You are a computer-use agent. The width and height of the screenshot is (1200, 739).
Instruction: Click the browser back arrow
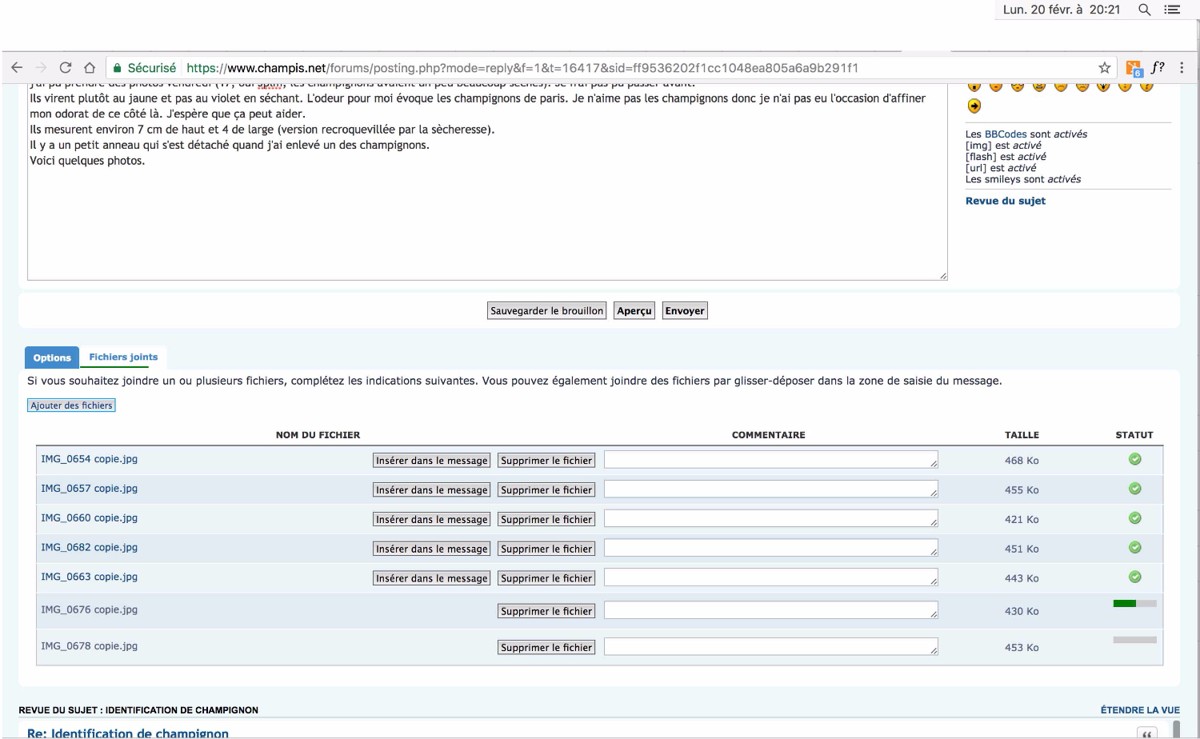[17, 68]
